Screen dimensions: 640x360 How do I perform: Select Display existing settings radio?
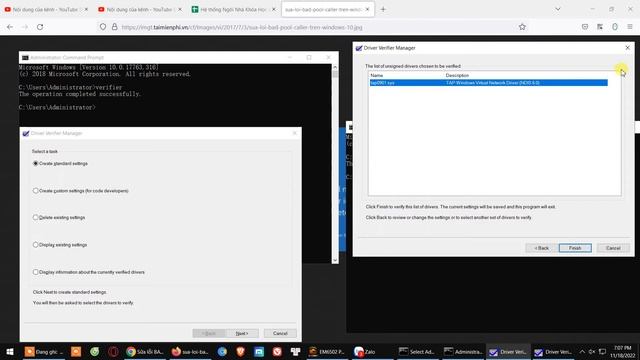click(x=36, y=245)
